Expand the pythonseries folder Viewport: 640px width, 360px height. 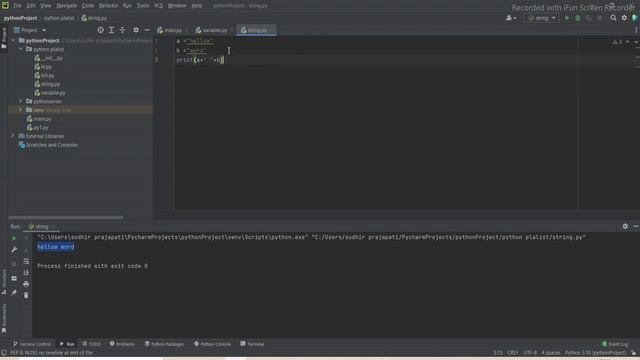[20, 101]
